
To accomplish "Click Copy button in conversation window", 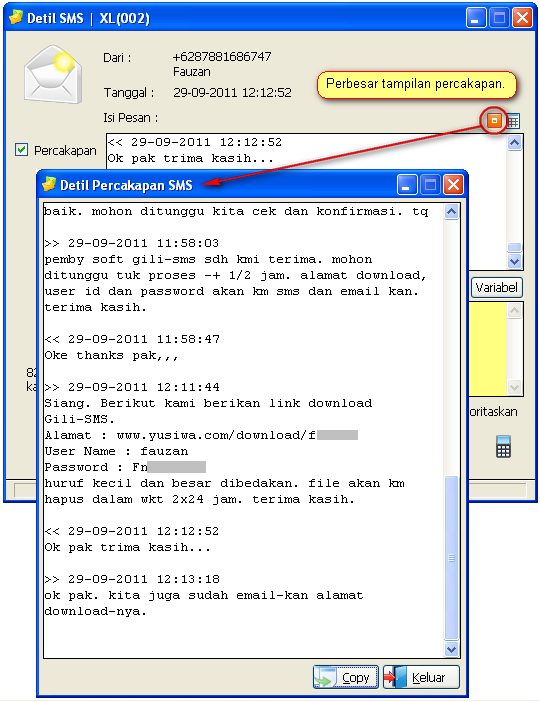I will [346, 677].
